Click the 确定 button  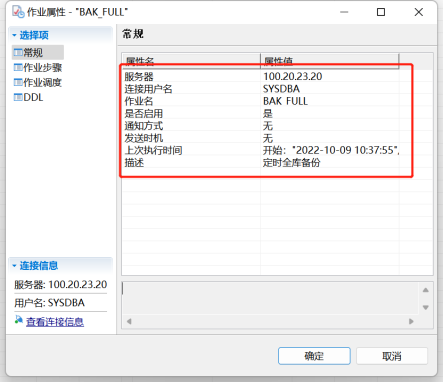pos(314,356)
